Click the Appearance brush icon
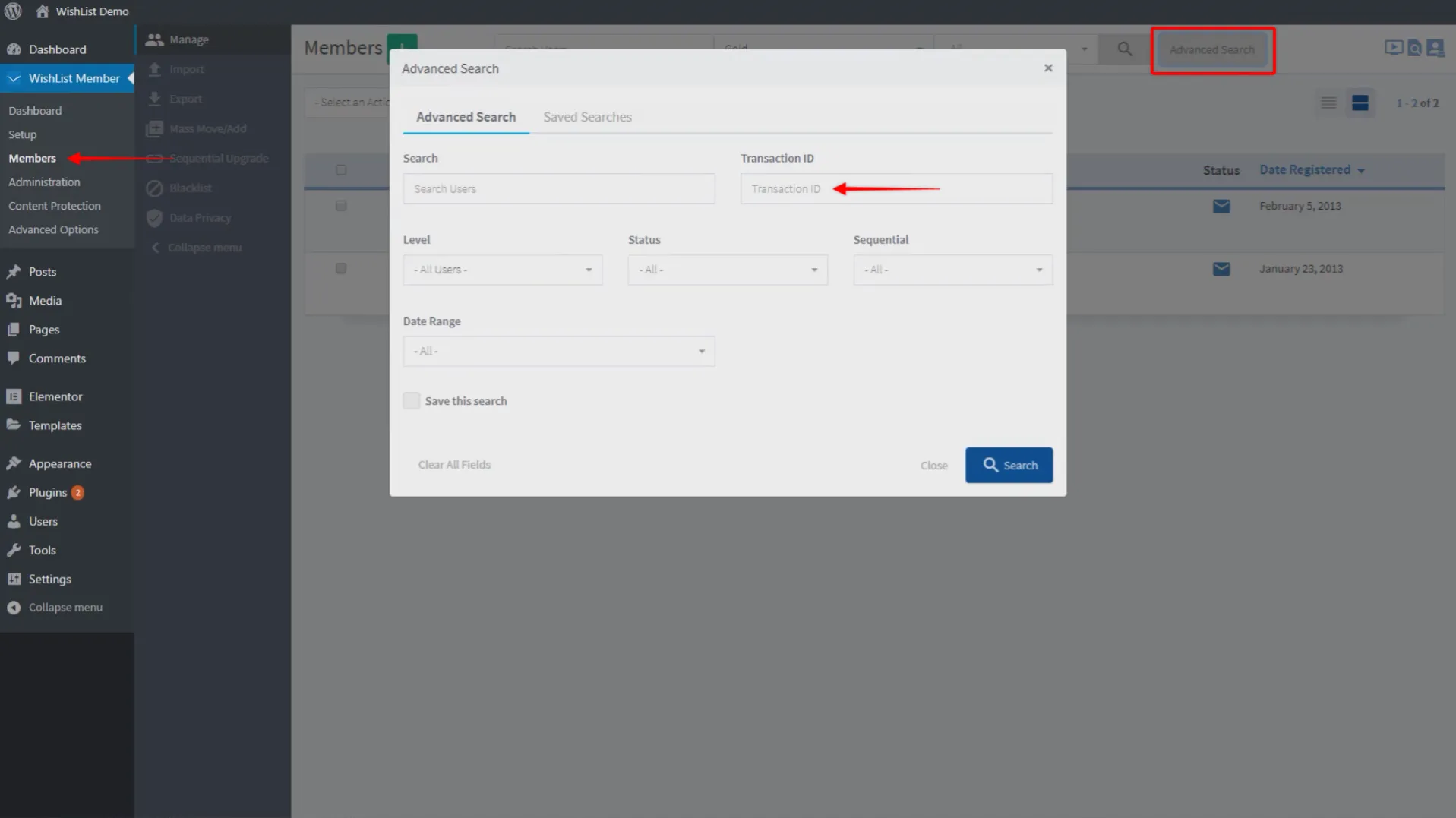This screenshot has height=818, width=1456. point(14,463)
